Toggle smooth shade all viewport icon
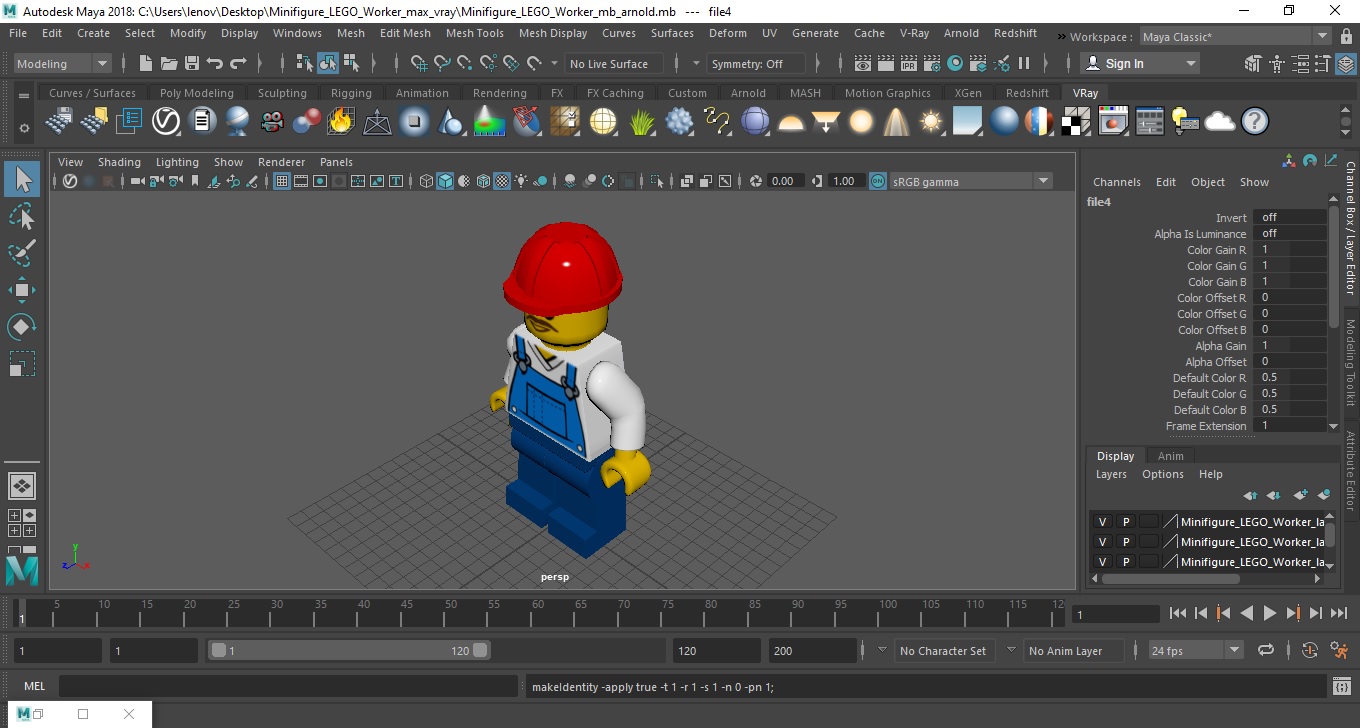 click(446, 181)
